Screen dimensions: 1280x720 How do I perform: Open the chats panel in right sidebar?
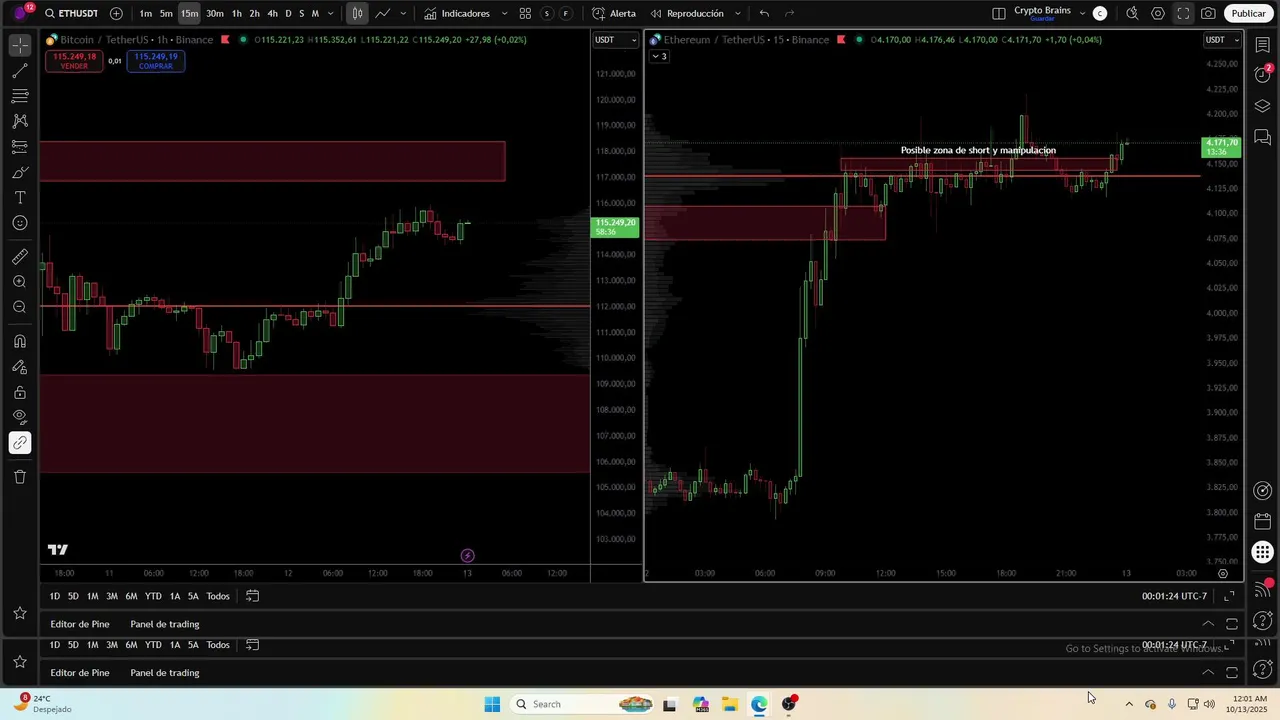click(x=1263, y=138)
